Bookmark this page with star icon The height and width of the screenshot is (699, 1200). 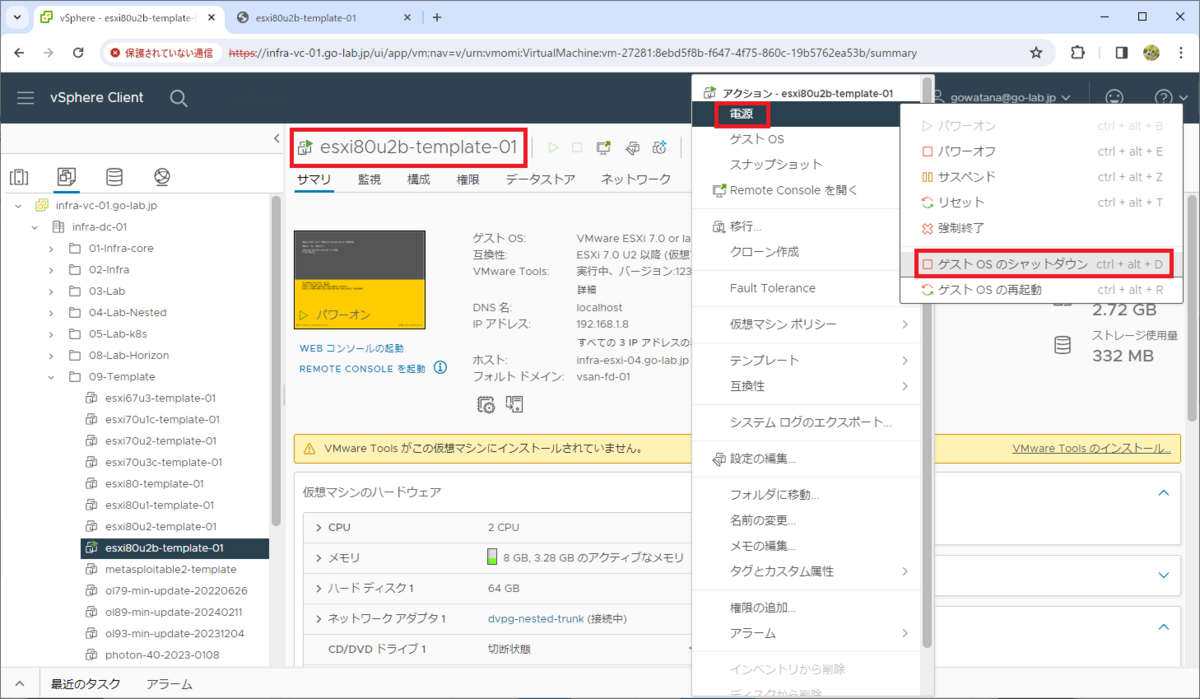tap(1036, 52)
